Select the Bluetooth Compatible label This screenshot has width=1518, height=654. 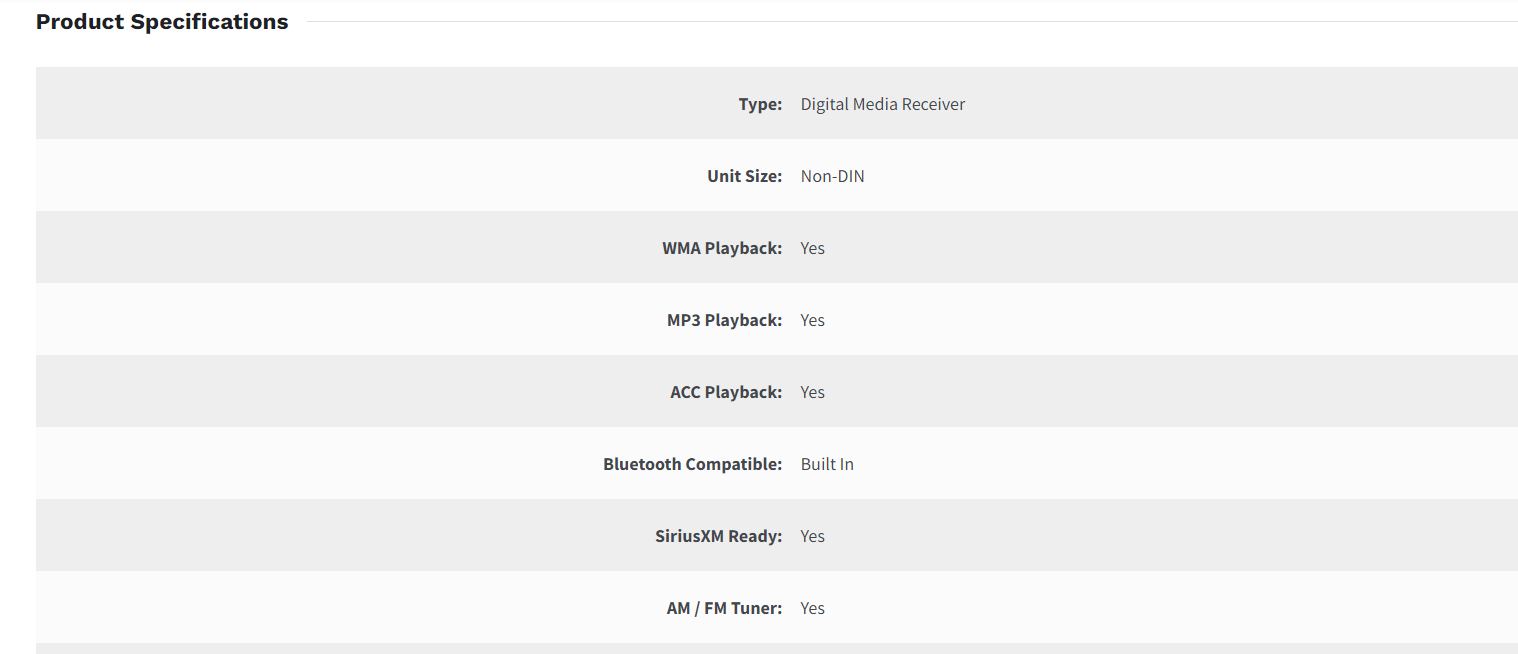(692, 464)
